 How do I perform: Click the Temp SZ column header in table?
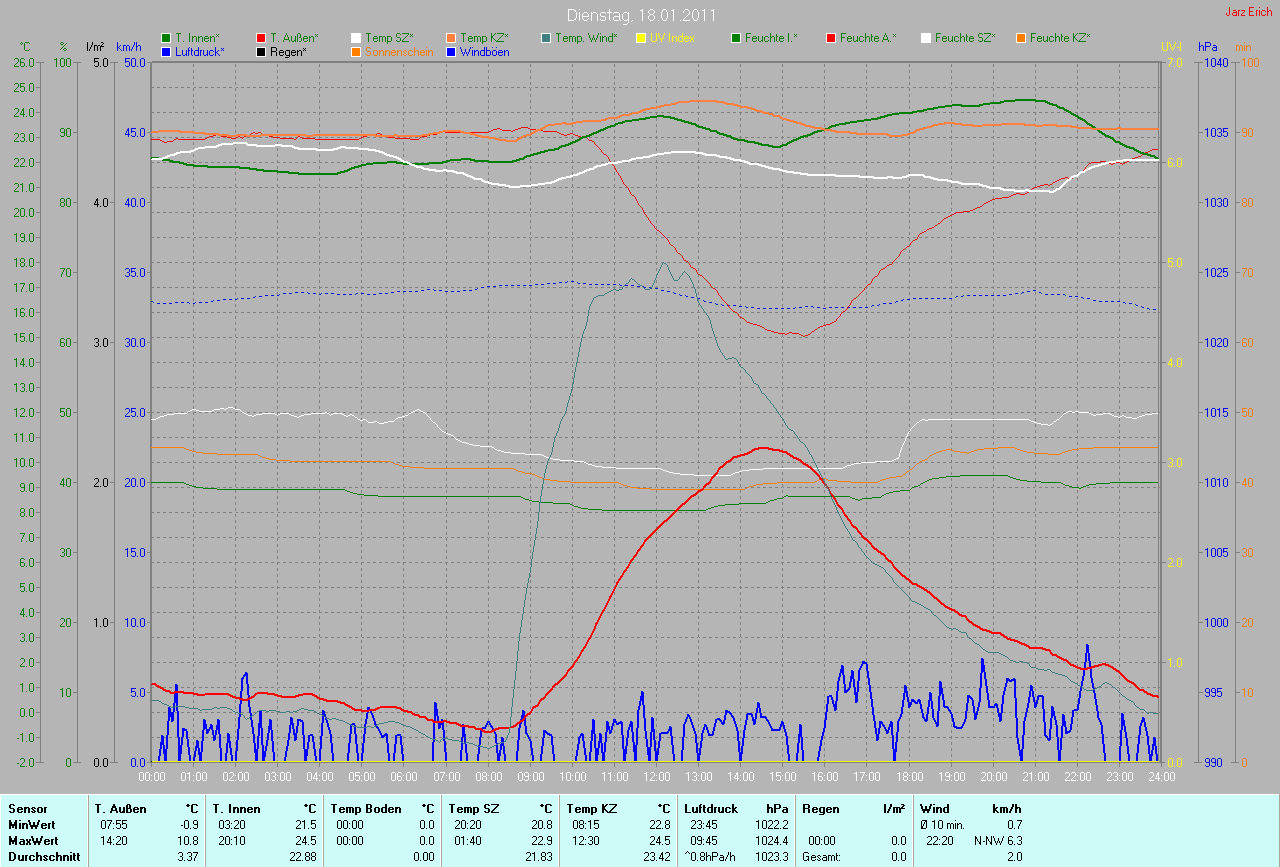[473, 809]
